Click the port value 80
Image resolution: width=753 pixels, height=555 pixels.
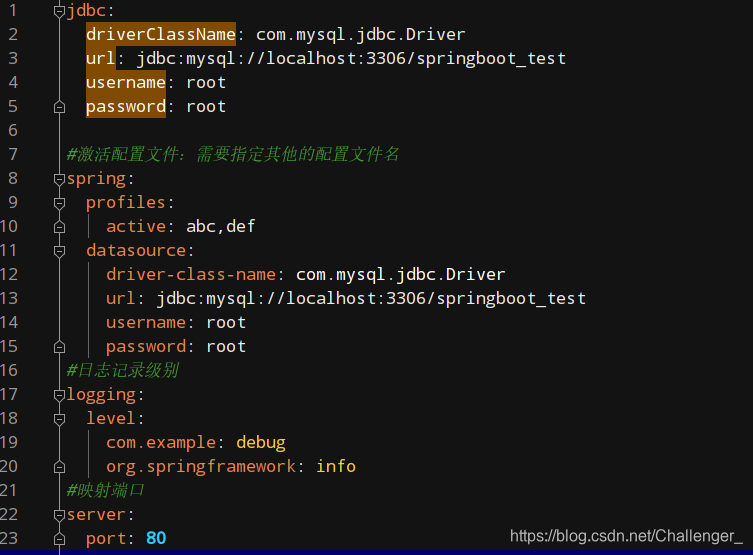(156, 538)
